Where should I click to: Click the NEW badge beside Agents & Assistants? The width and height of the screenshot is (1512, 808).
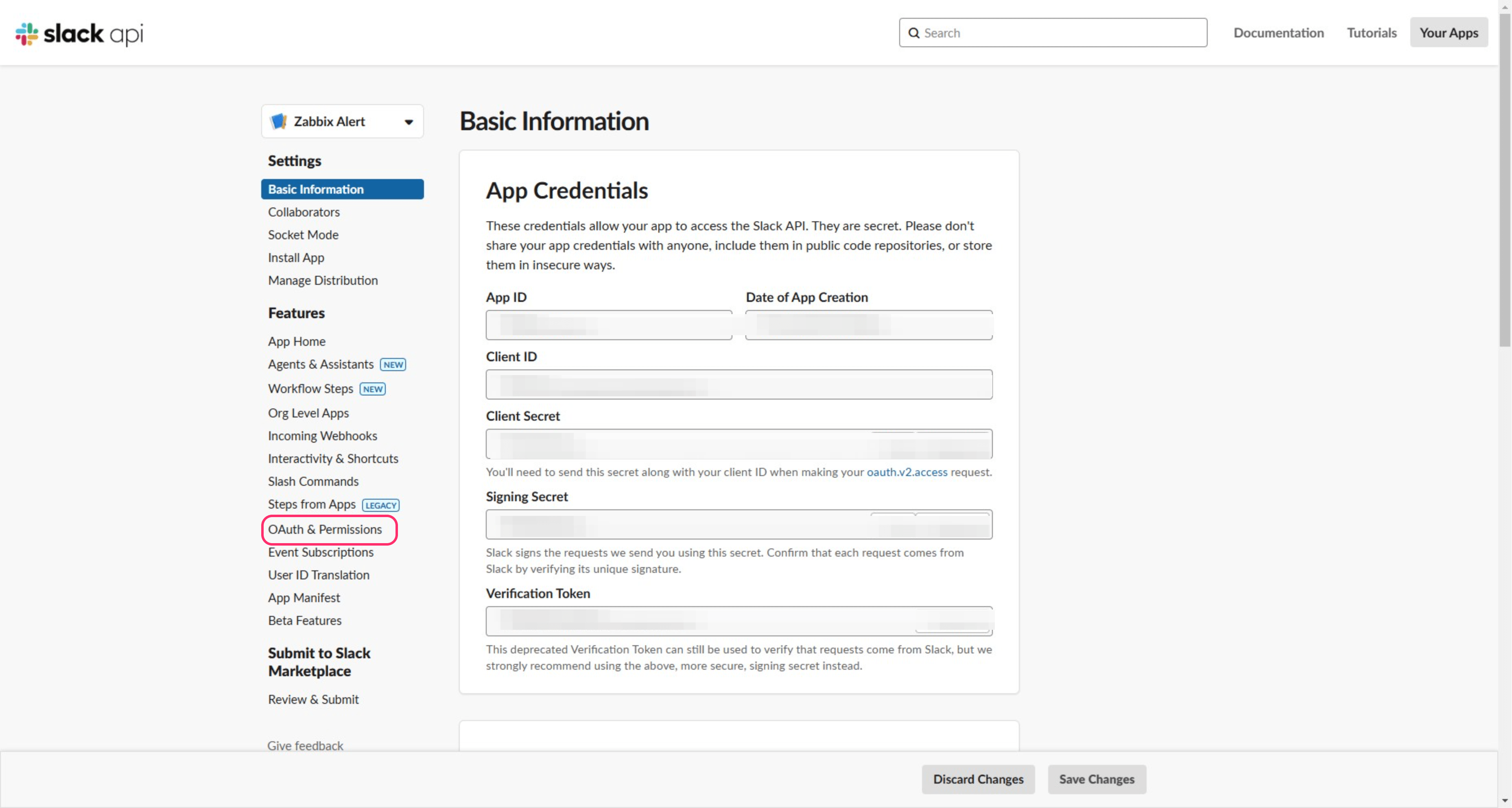click(x=393, y=365)
